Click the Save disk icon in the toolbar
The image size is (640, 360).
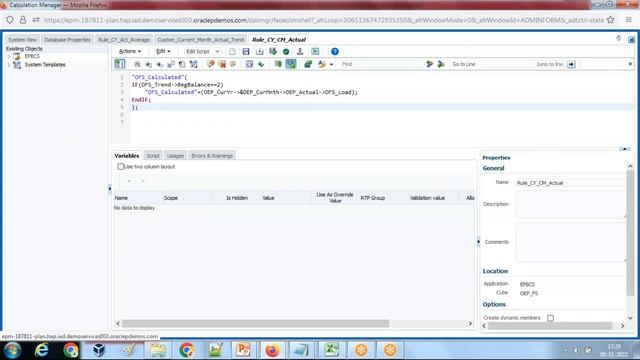246,51
